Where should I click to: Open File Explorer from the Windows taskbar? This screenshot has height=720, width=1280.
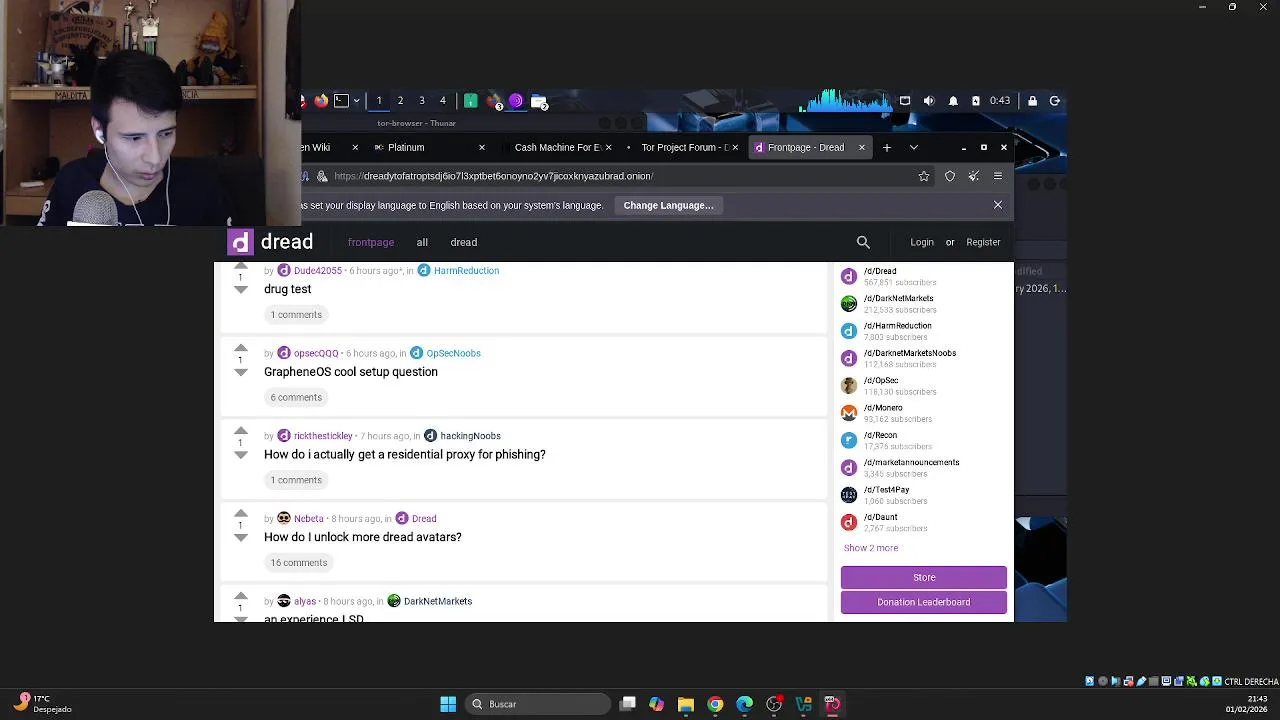point(686,704)
